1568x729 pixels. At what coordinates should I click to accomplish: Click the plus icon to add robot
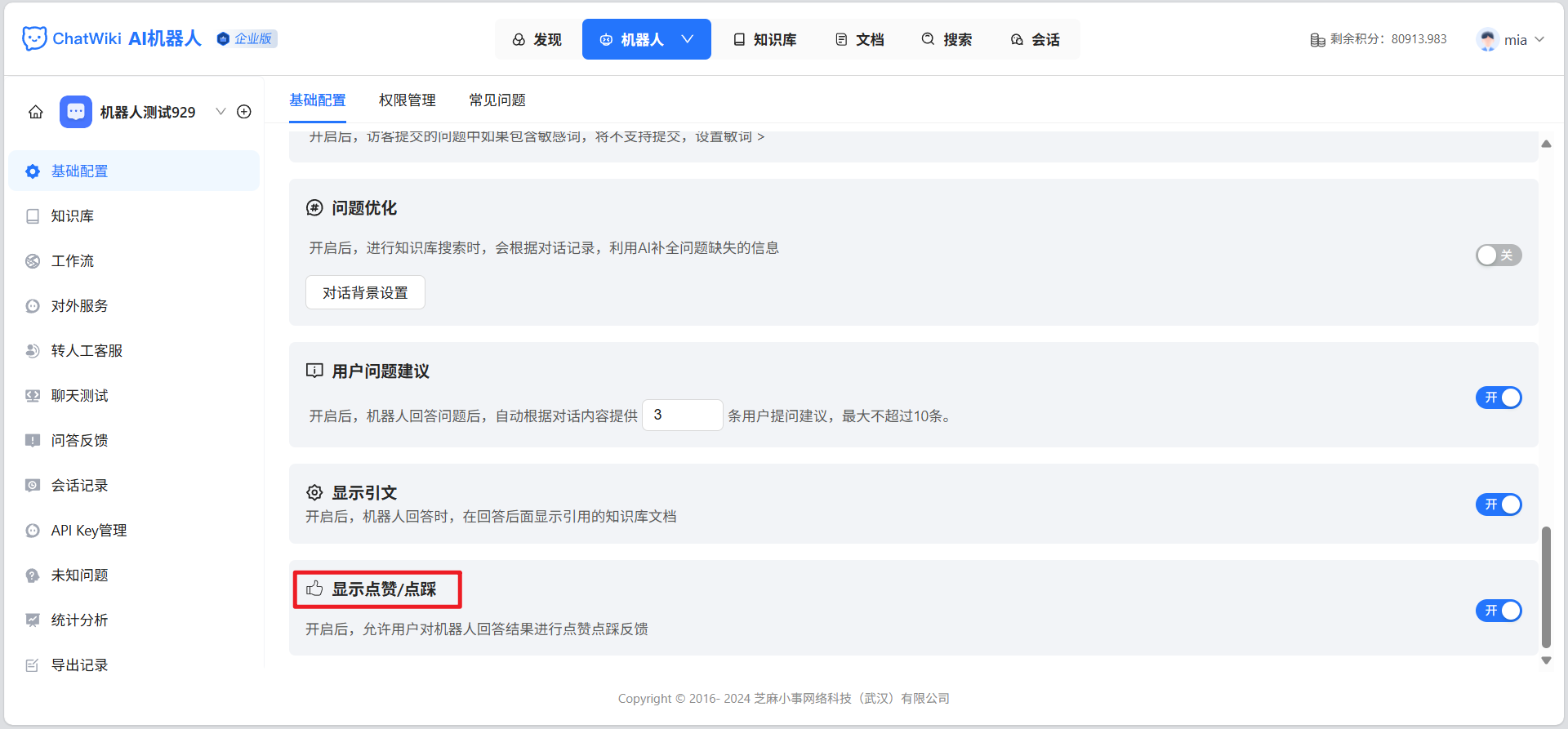[x=244, y=112]
